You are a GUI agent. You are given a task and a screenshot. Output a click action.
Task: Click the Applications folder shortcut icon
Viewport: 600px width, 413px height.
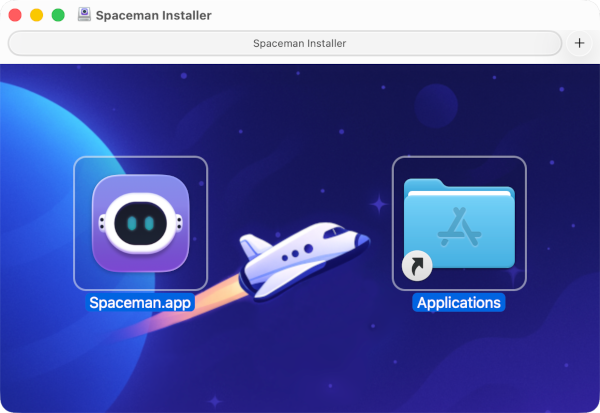[459, 228]
